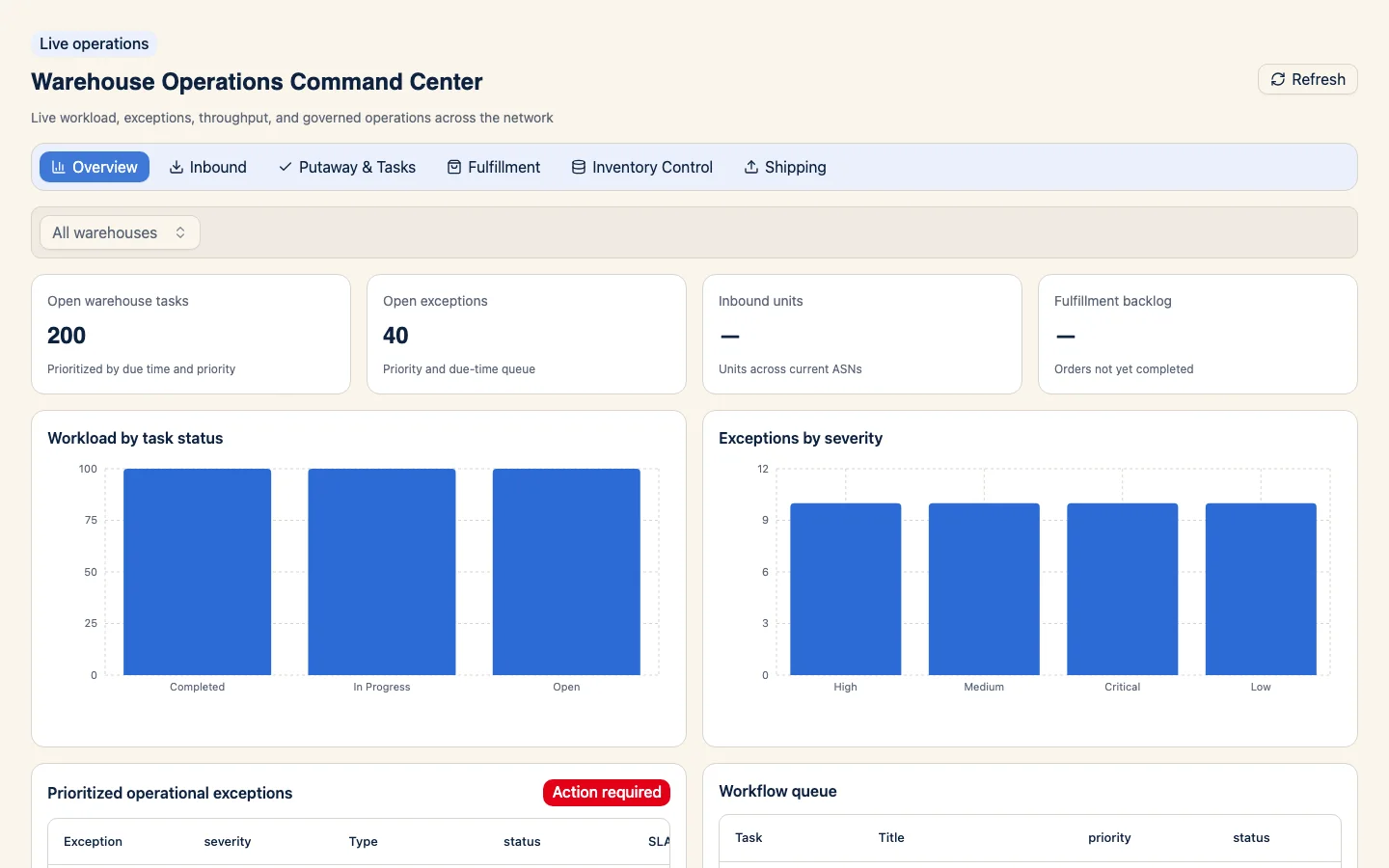Click the severity column header
The width and height of the screenshot is (1389, 868).
[x=228, y=842]
